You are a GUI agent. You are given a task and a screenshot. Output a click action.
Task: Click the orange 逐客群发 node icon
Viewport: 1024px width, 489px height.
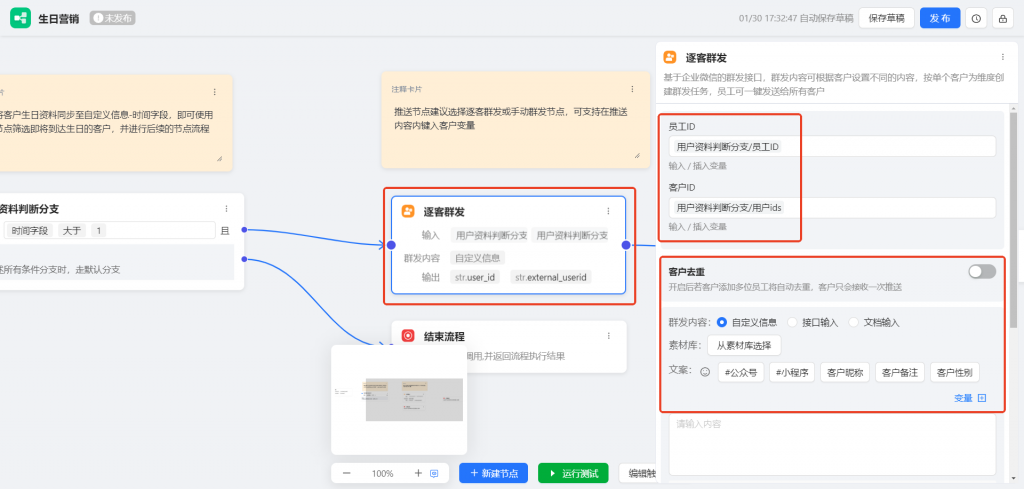408,211
